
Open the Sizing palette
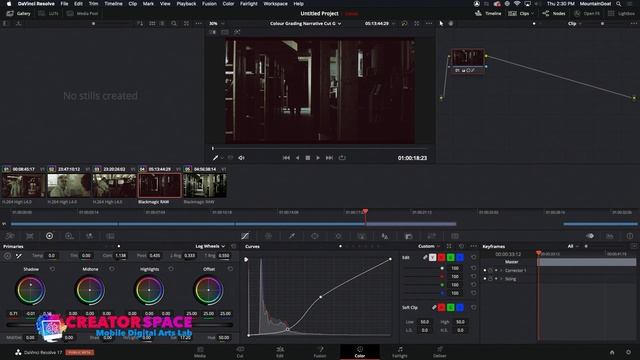pos(431,236)
